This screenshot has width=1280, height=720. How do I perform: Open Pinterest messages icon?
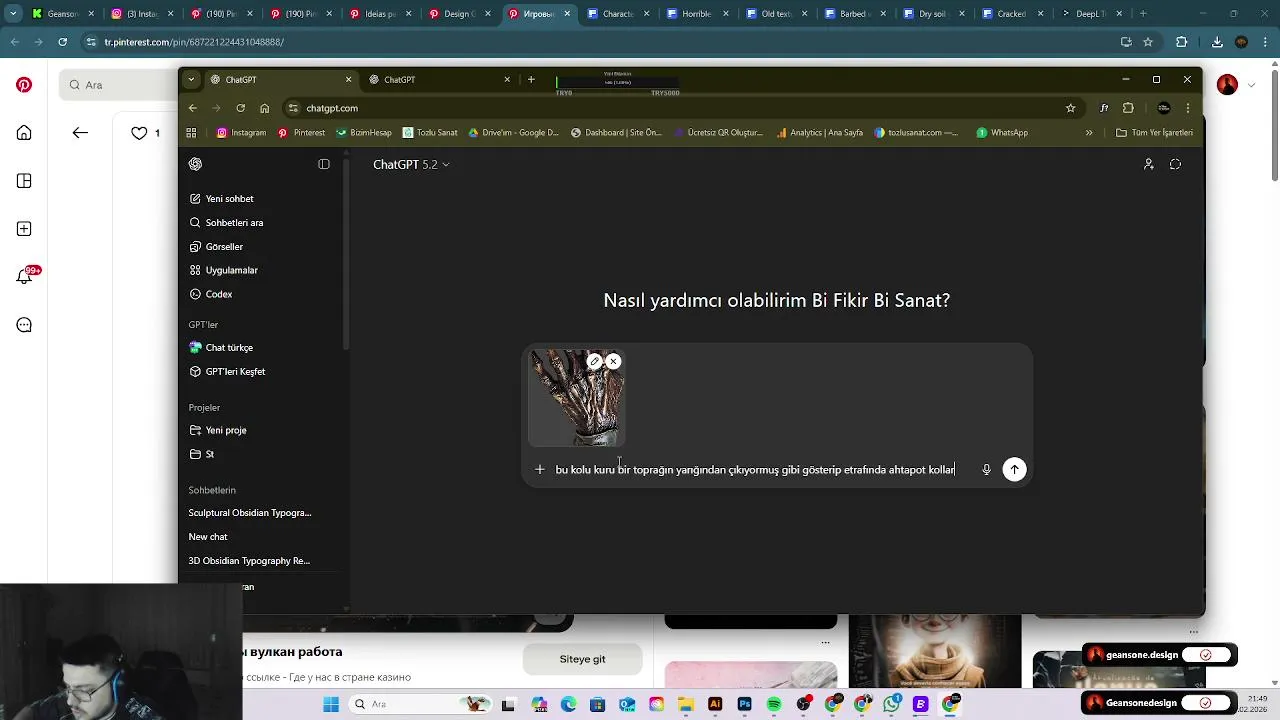point(24,325)
